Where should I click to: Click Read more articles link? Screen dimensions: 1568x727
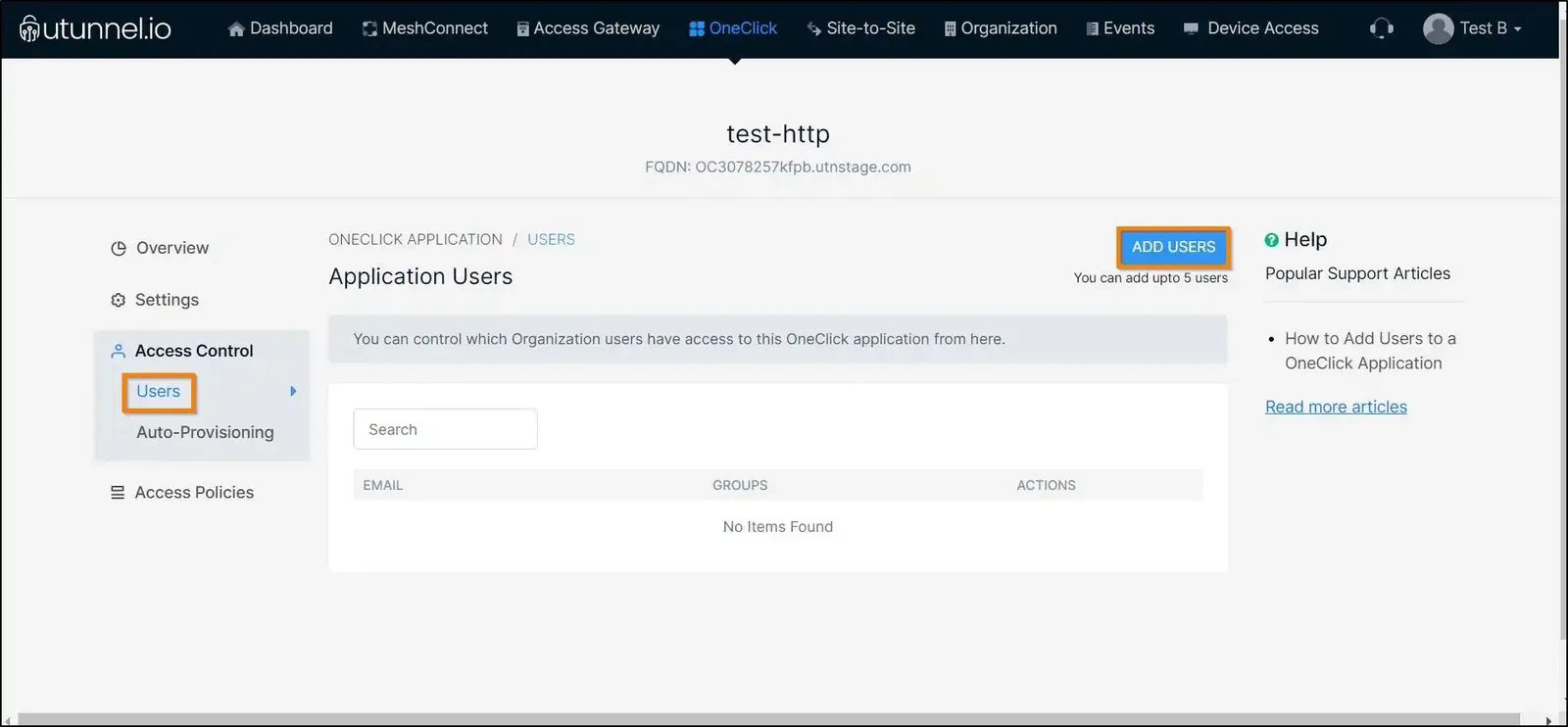1336,407
